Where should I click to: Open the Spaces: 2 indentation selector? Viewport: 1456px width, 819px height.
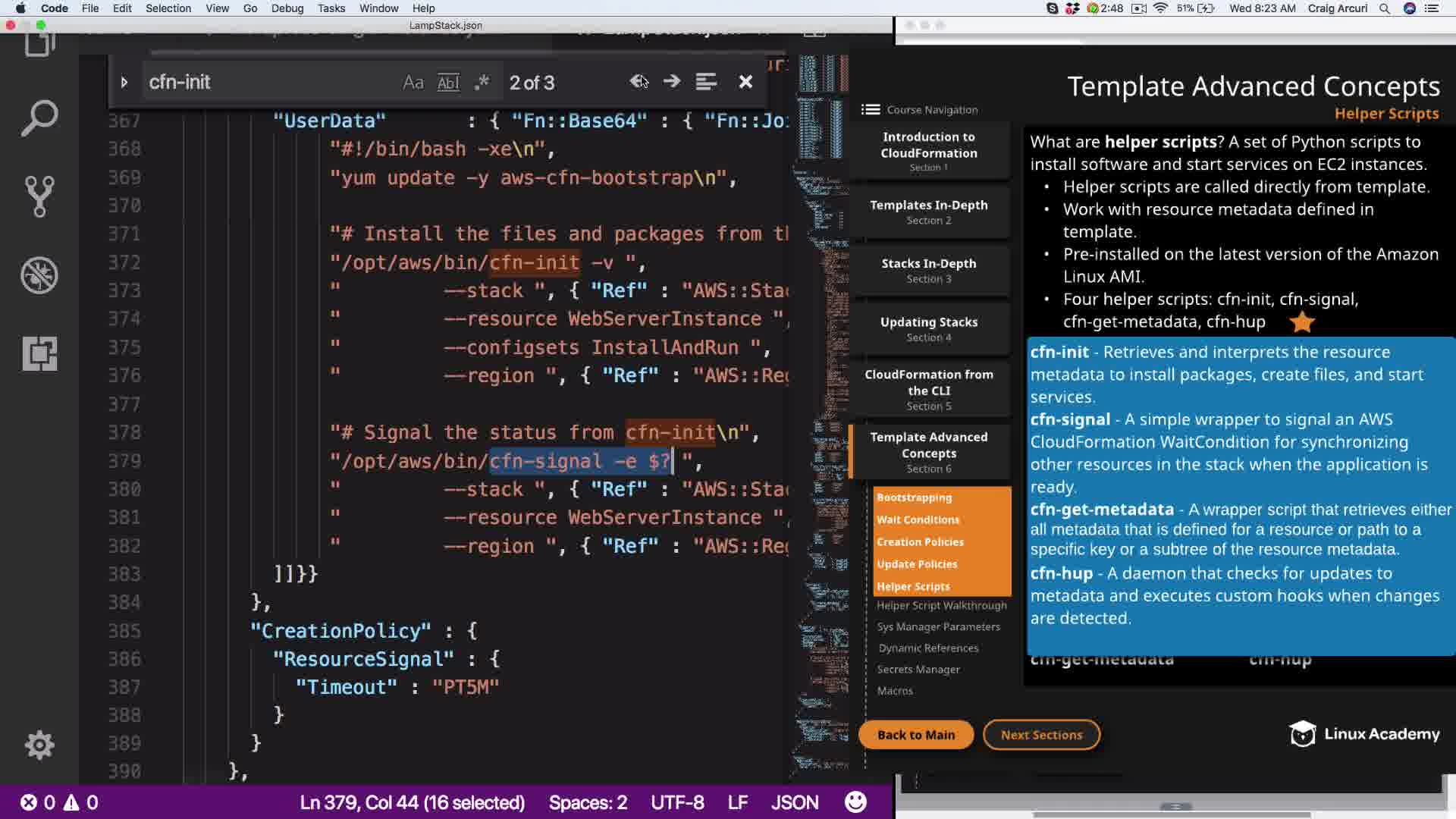[588, 802]
